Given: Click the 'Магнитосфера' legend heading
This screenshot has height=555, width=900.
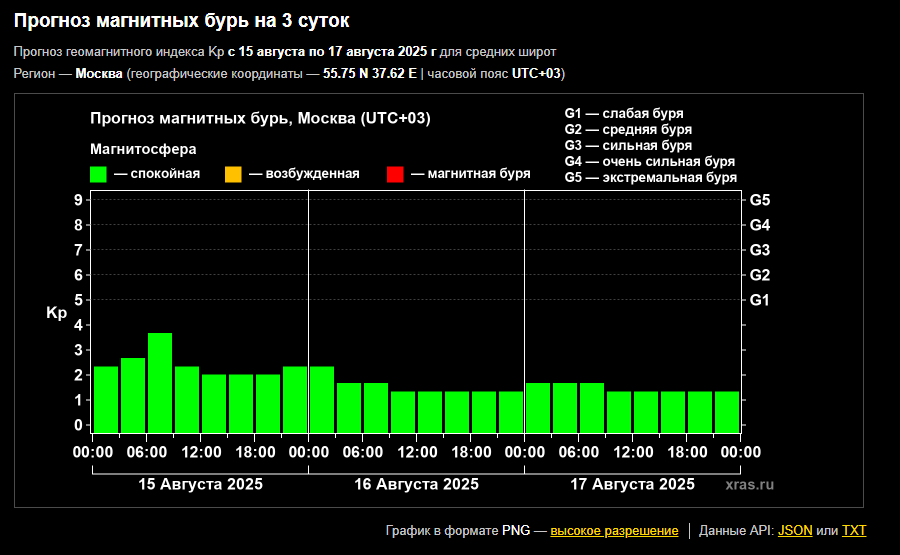Looking at the screenshot, I should pos(143,149).
